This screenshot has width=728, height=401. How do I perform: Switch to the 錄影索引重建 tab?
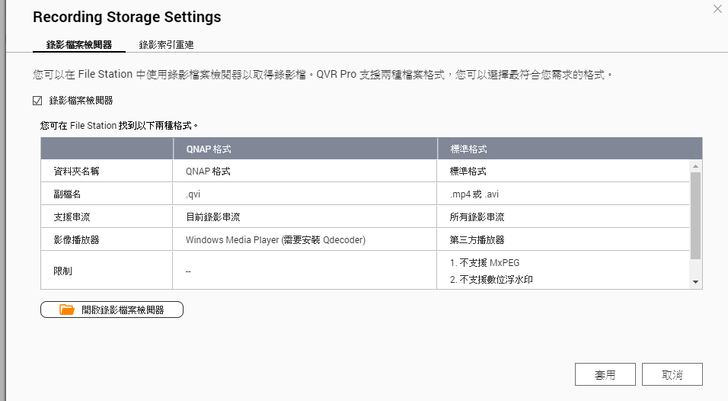(166, 44)
